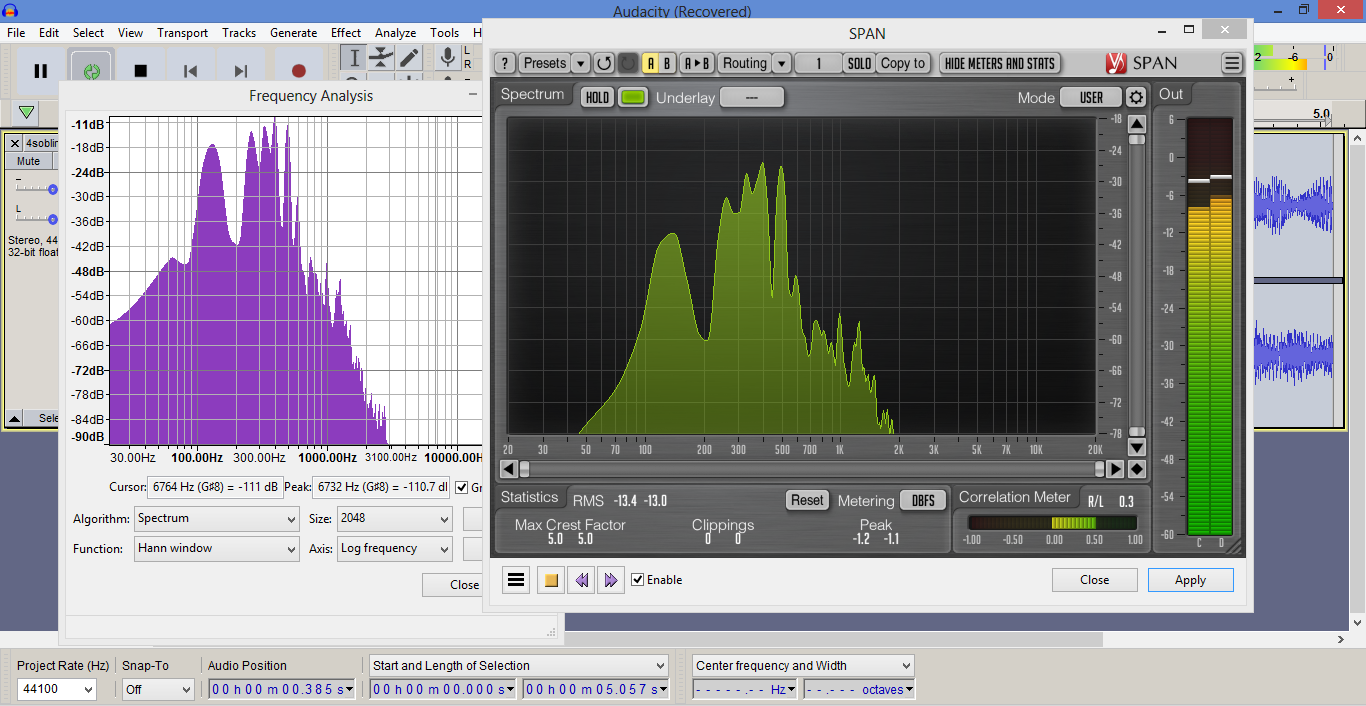This screenshot has height=706, width=1366.
Task: Click Hide Meters and Stats button
Action: click(1000, 63)
